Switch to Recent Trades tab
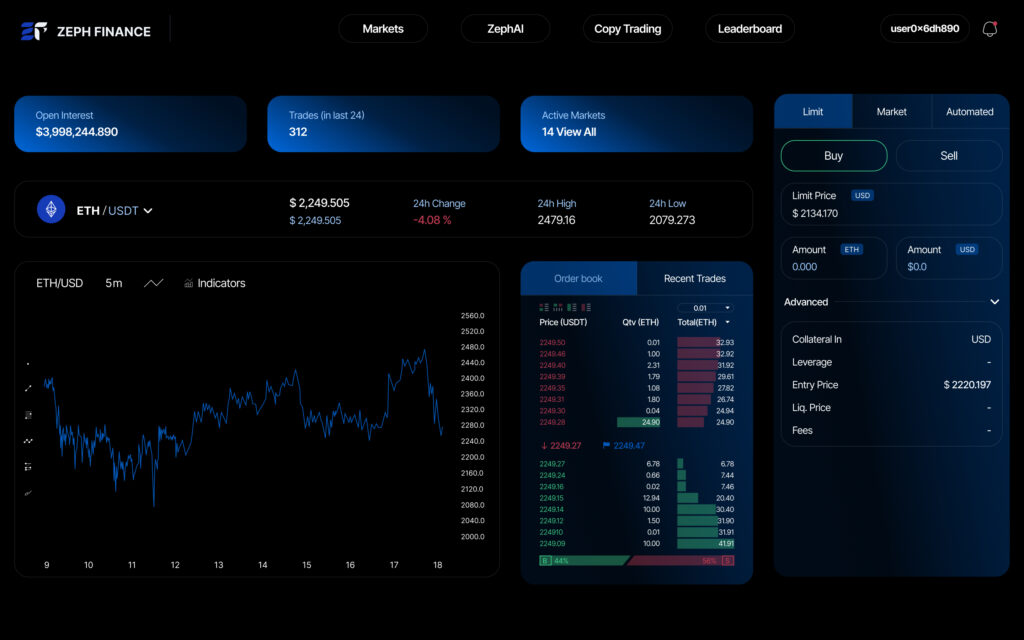Image resolution: width=1024 pixels, height=640 pixels. (694, 279)
